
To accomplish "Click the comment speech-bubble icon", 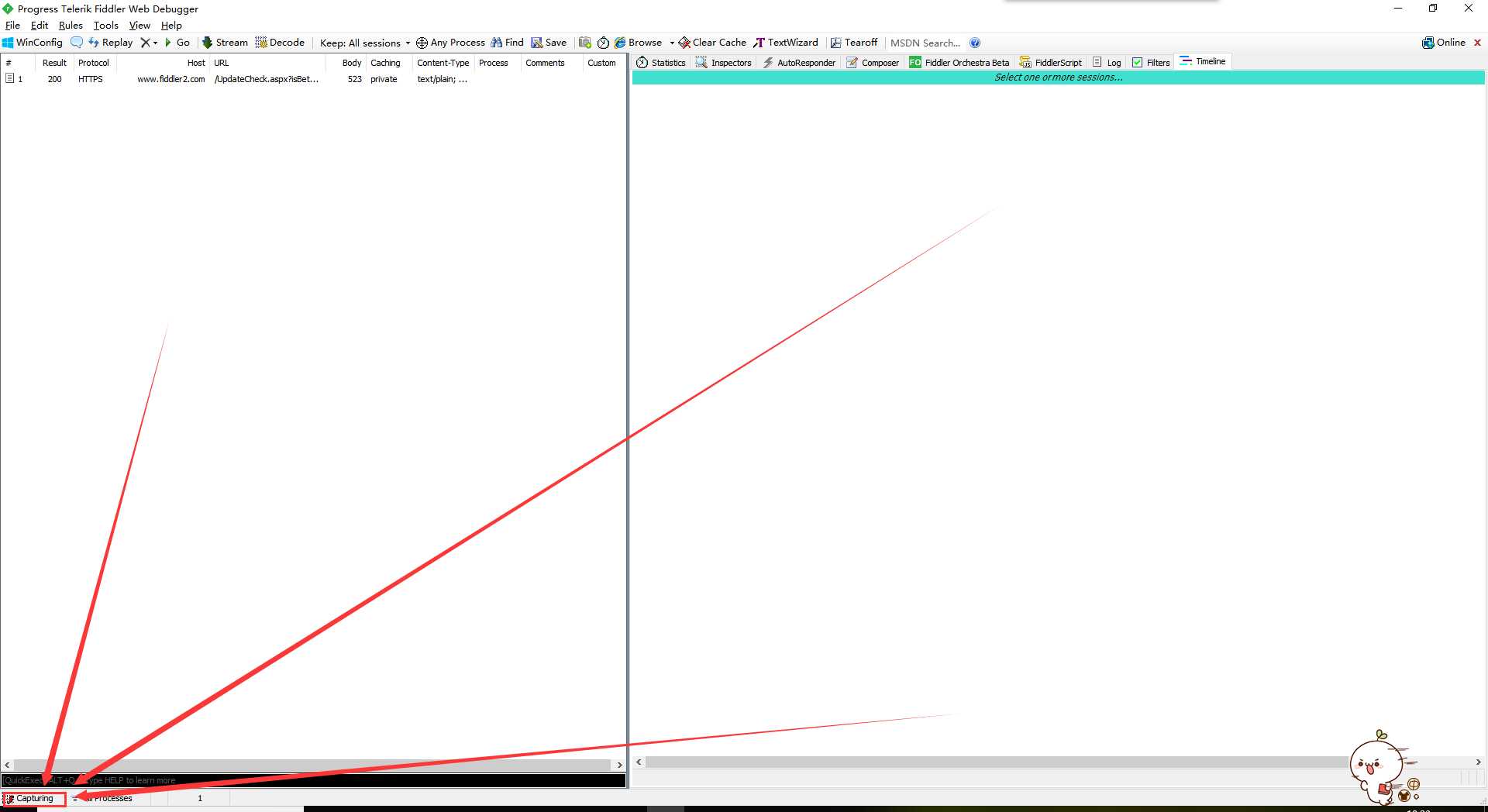I will 76,43.
